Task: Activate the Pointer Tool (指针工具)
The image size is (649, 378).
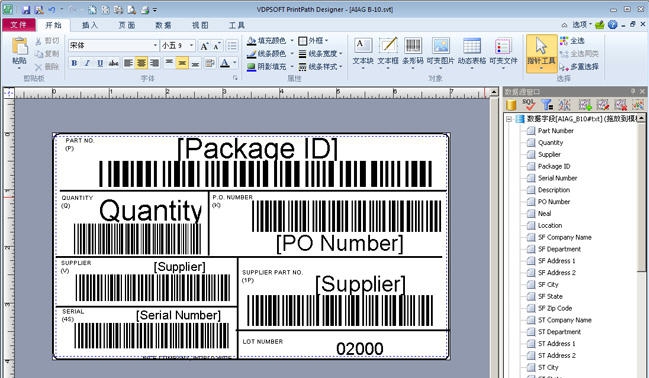Action: tap(541, 54)
